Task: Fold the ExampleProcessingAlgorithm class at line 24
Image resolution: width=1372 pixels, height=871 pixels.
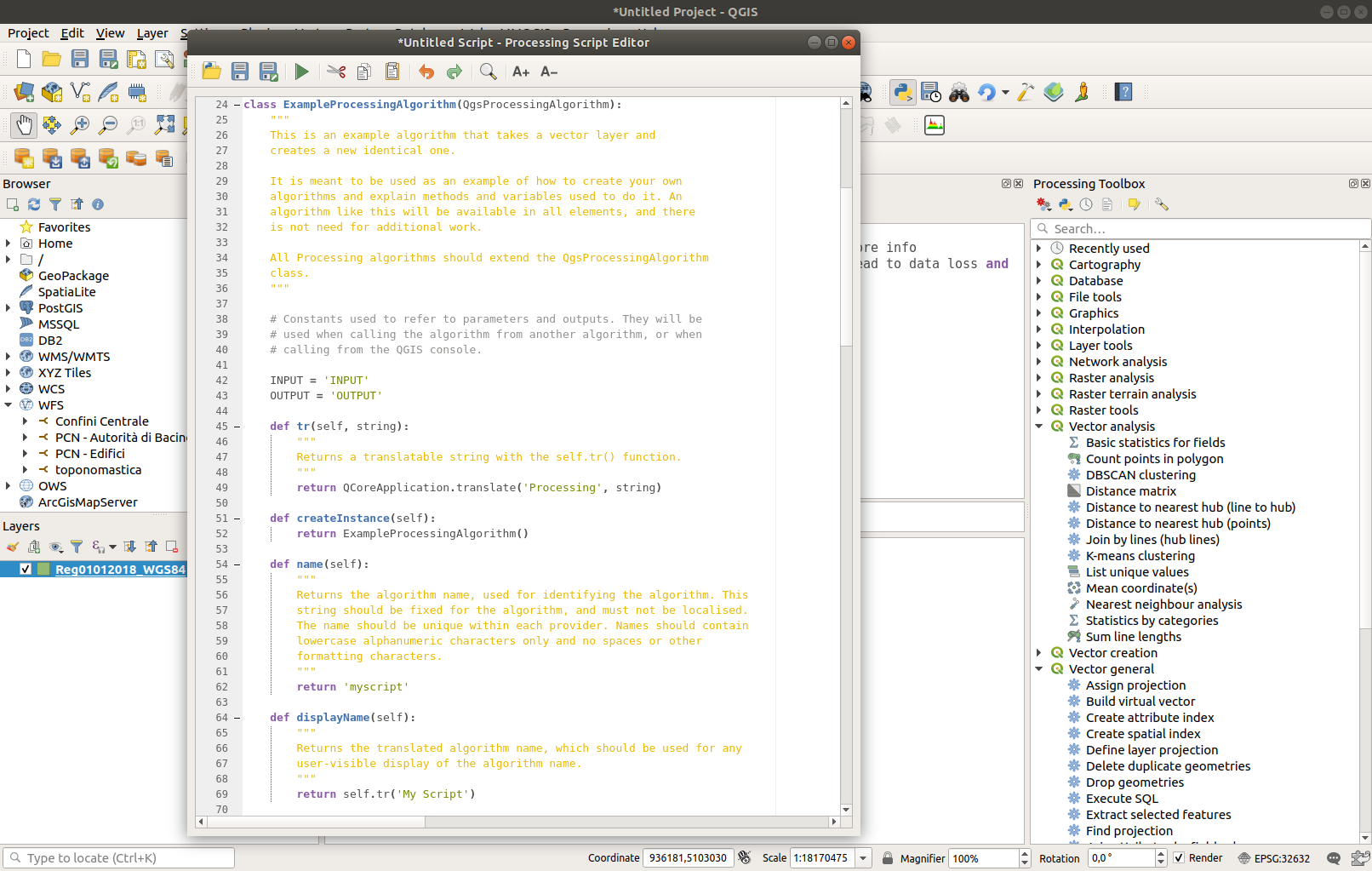Action: click(x=237, y=105)
